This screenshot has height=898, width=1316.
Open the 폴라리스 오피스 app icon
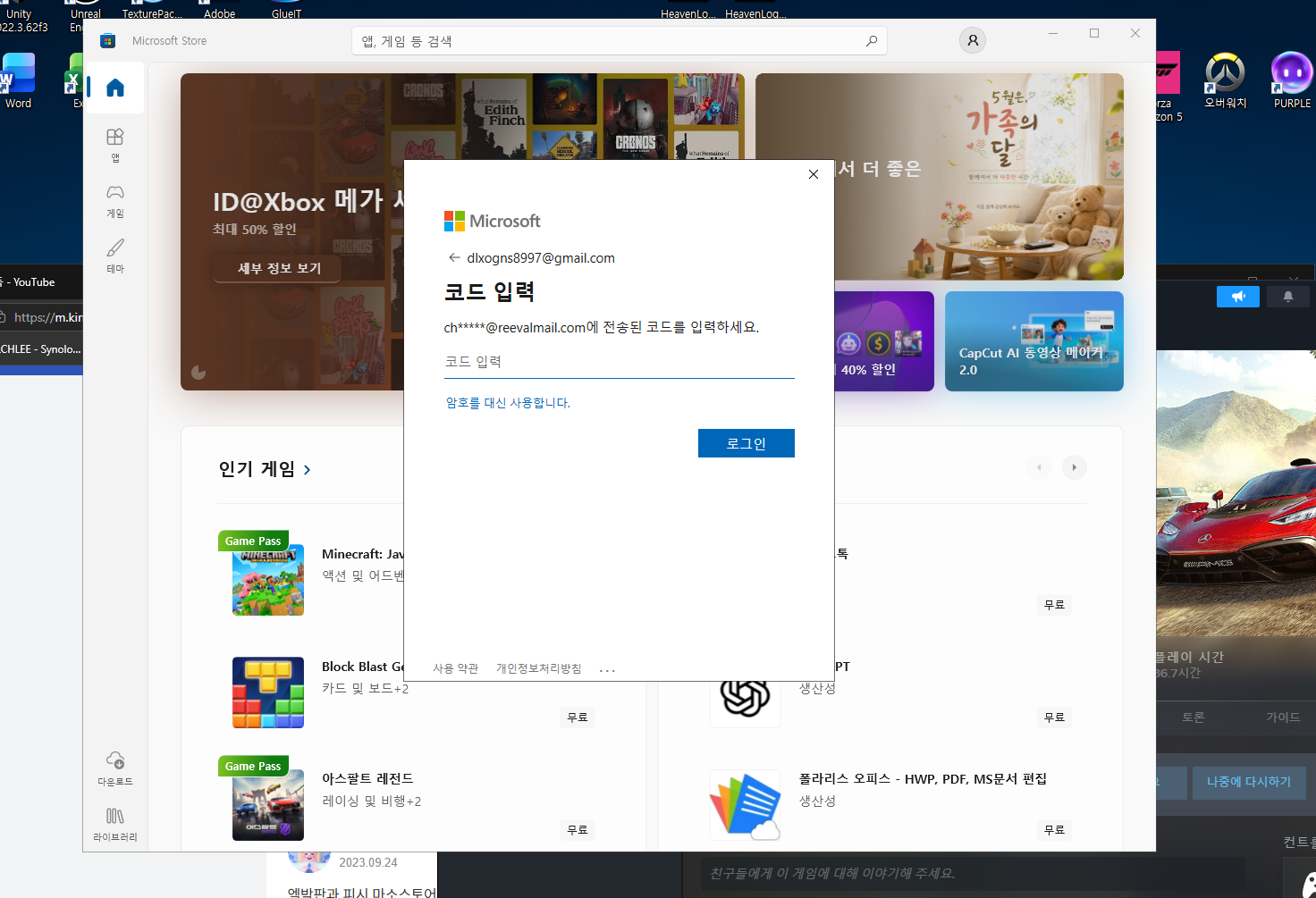point(746,805)
